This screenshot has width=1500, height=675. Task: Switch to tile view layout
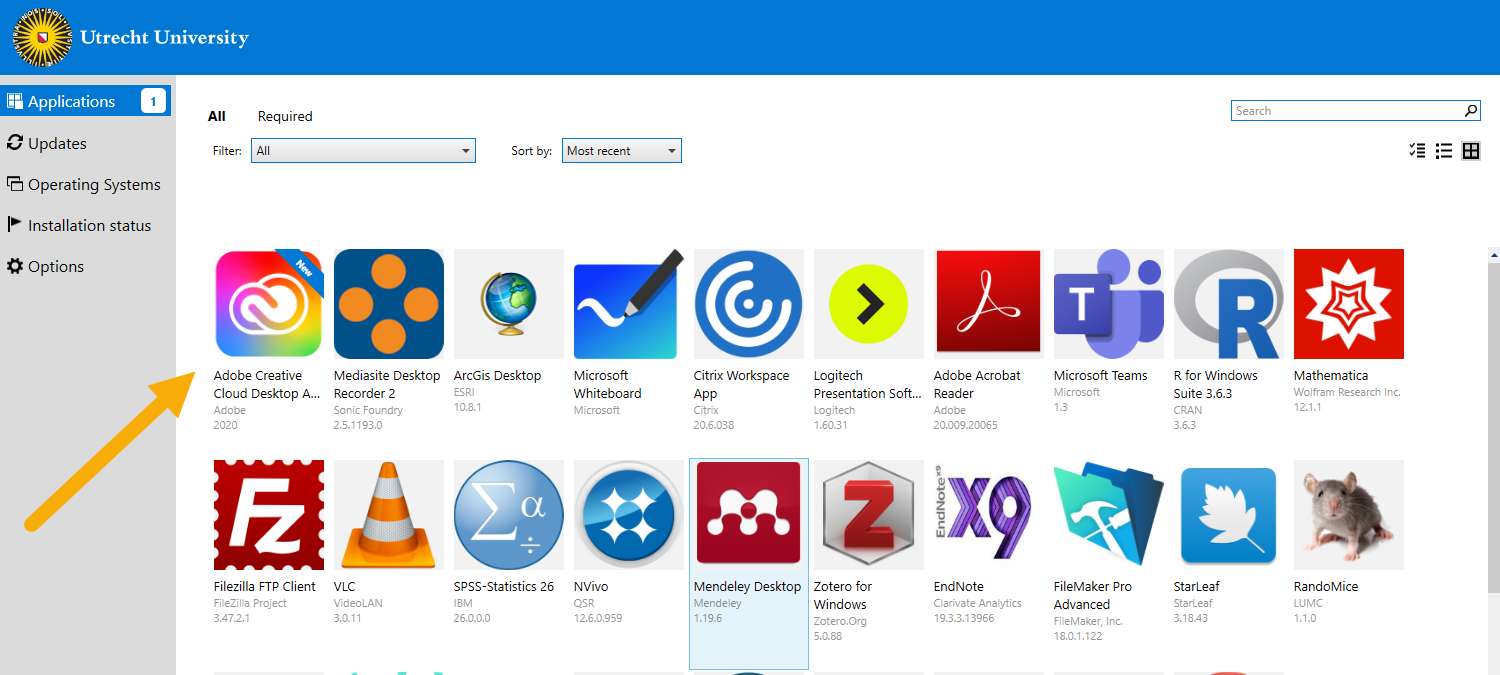pyautogui.click(x=1471, y=150)
